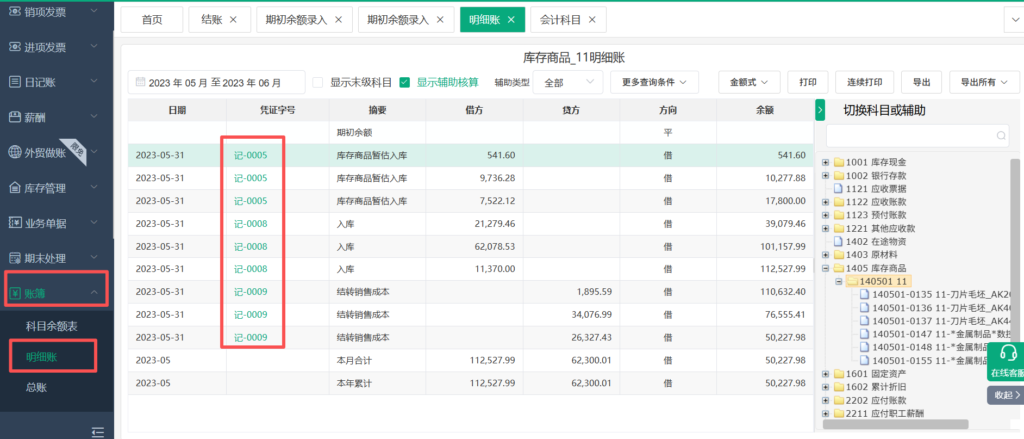Open online customer service headset icon

point(1008,353)
